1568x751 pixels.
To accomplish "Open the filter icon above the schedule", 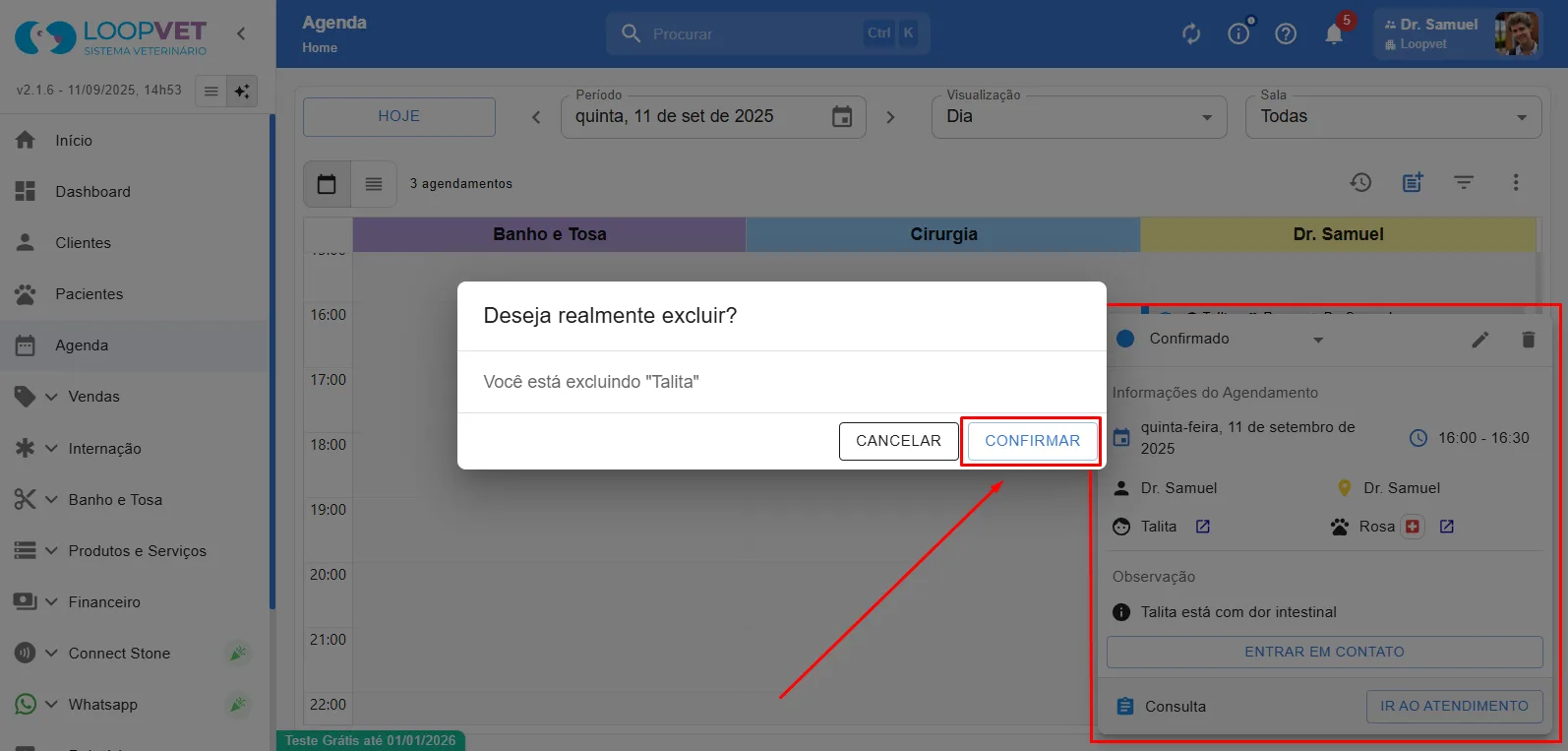I will pyautogui.click(x=1464, y=182).
